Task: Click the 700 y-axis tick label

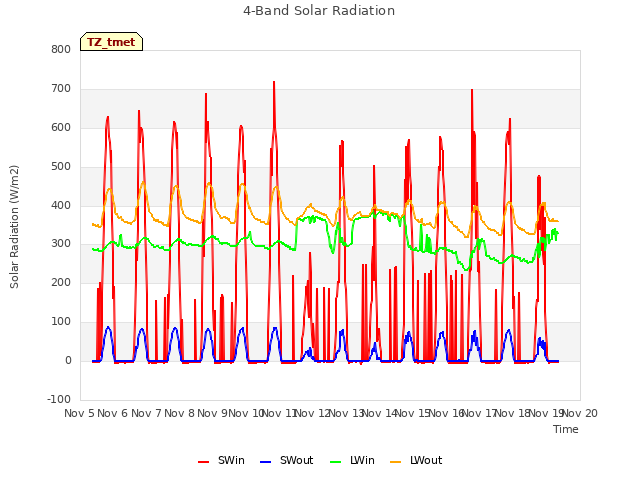Action: pyautogui.click(x=61, y=89)
